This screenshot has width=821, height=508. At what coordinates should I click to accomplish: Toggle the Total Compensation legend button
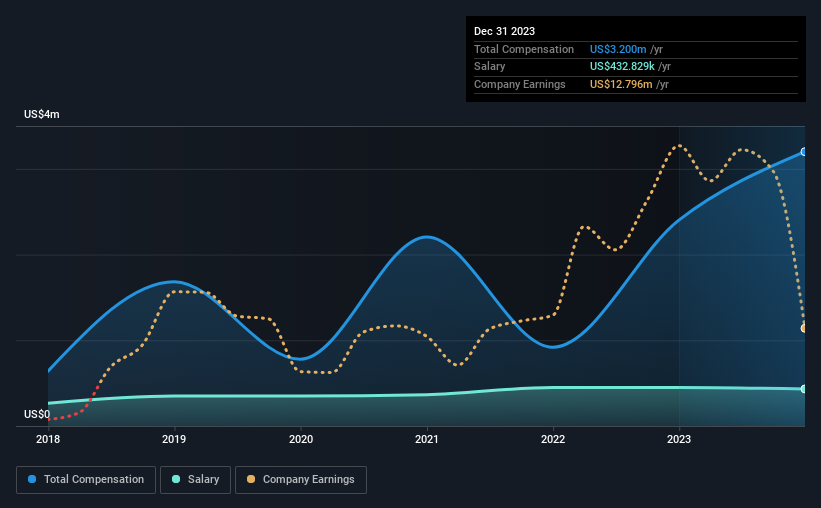(x=86, y=480)
